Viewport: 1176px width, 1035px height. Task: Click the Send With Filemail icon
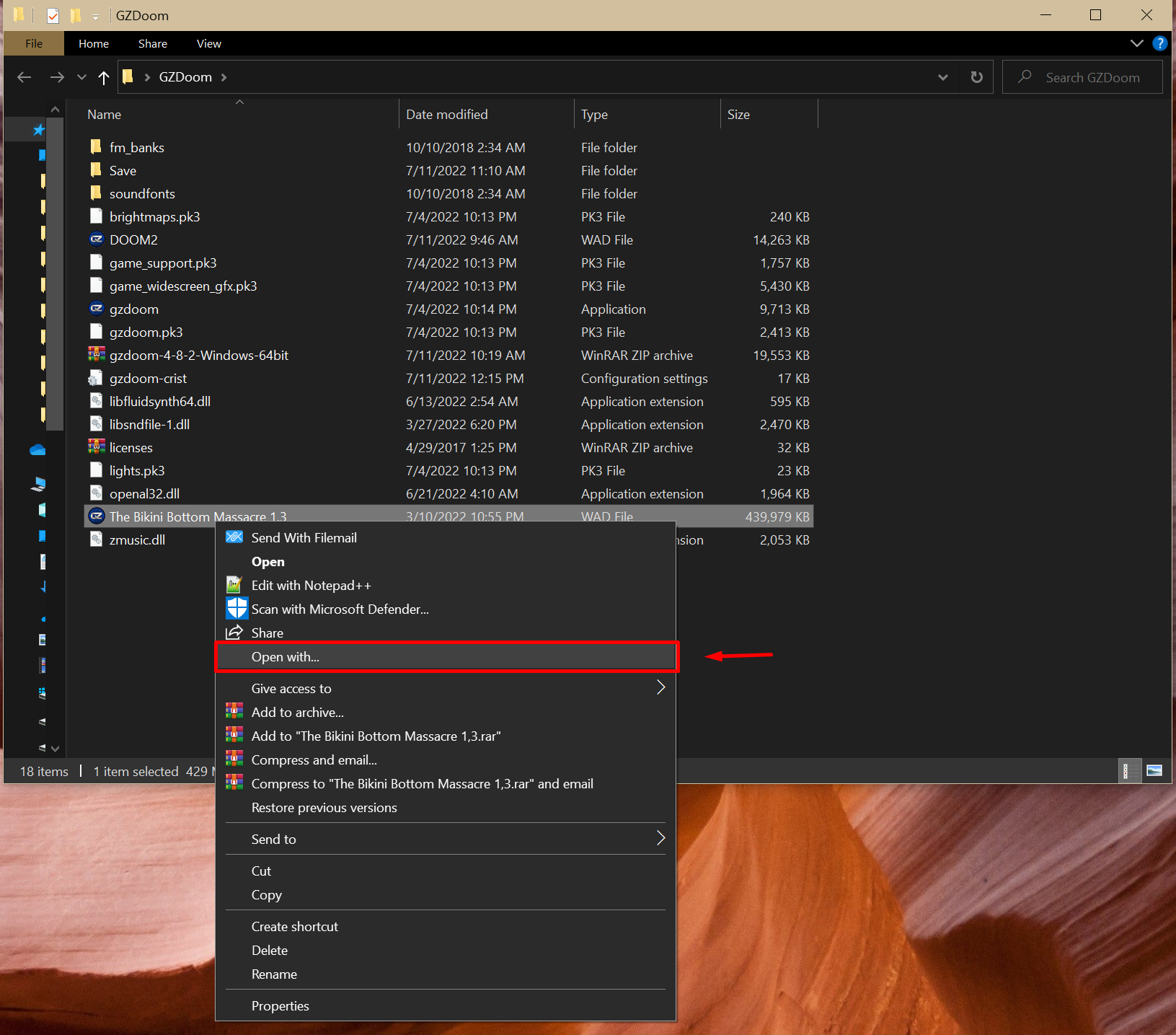(234, 537)
